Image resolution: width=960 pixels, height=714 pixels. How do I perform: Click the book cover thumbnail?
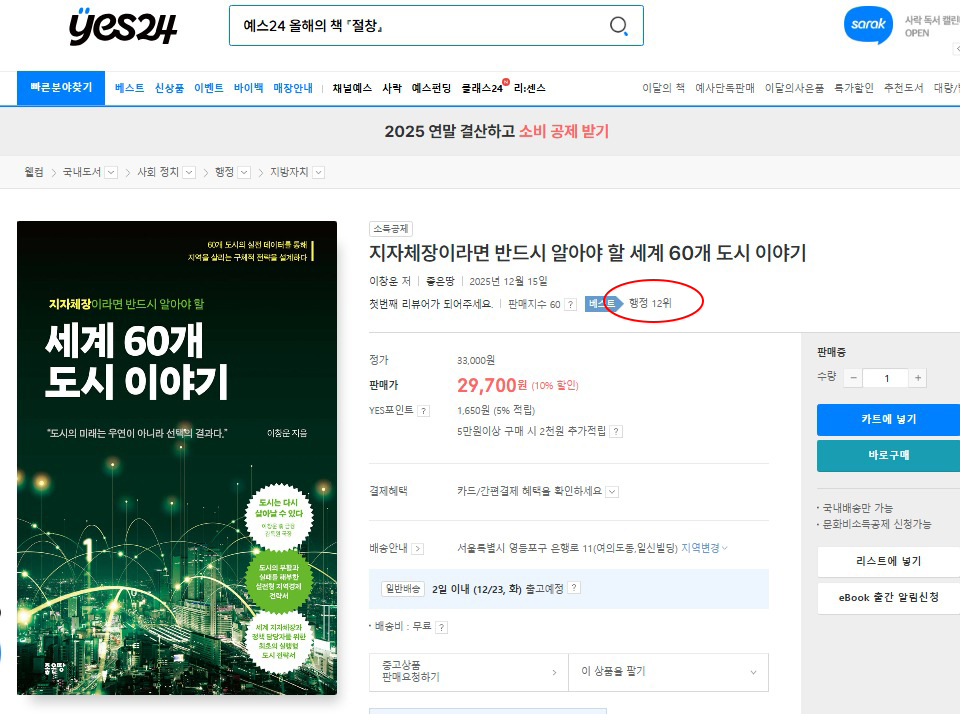tap(177, 457)
